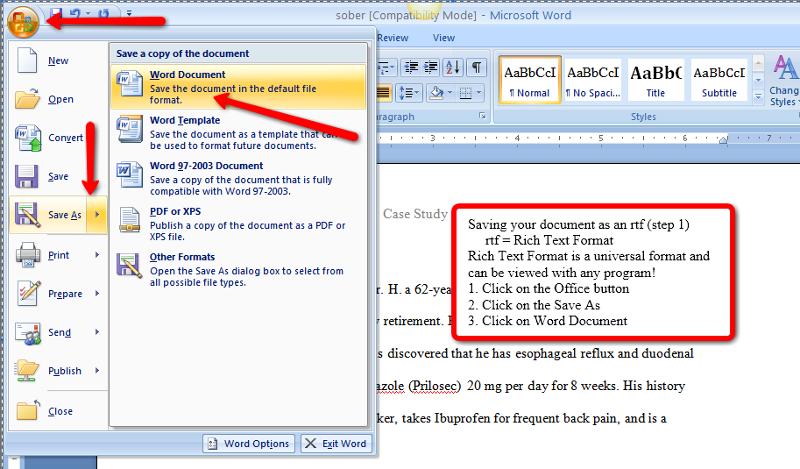The height and width of the screenshot is (469, 800).
Task: Click the right indent marker on ruler
Action: 723,140
